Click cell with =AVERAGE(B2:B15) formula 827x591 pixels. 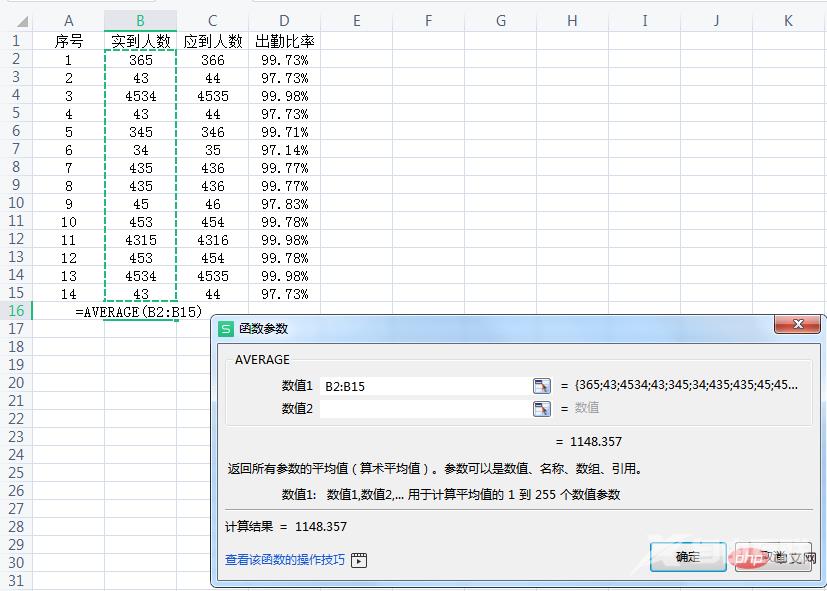[139, 311]
